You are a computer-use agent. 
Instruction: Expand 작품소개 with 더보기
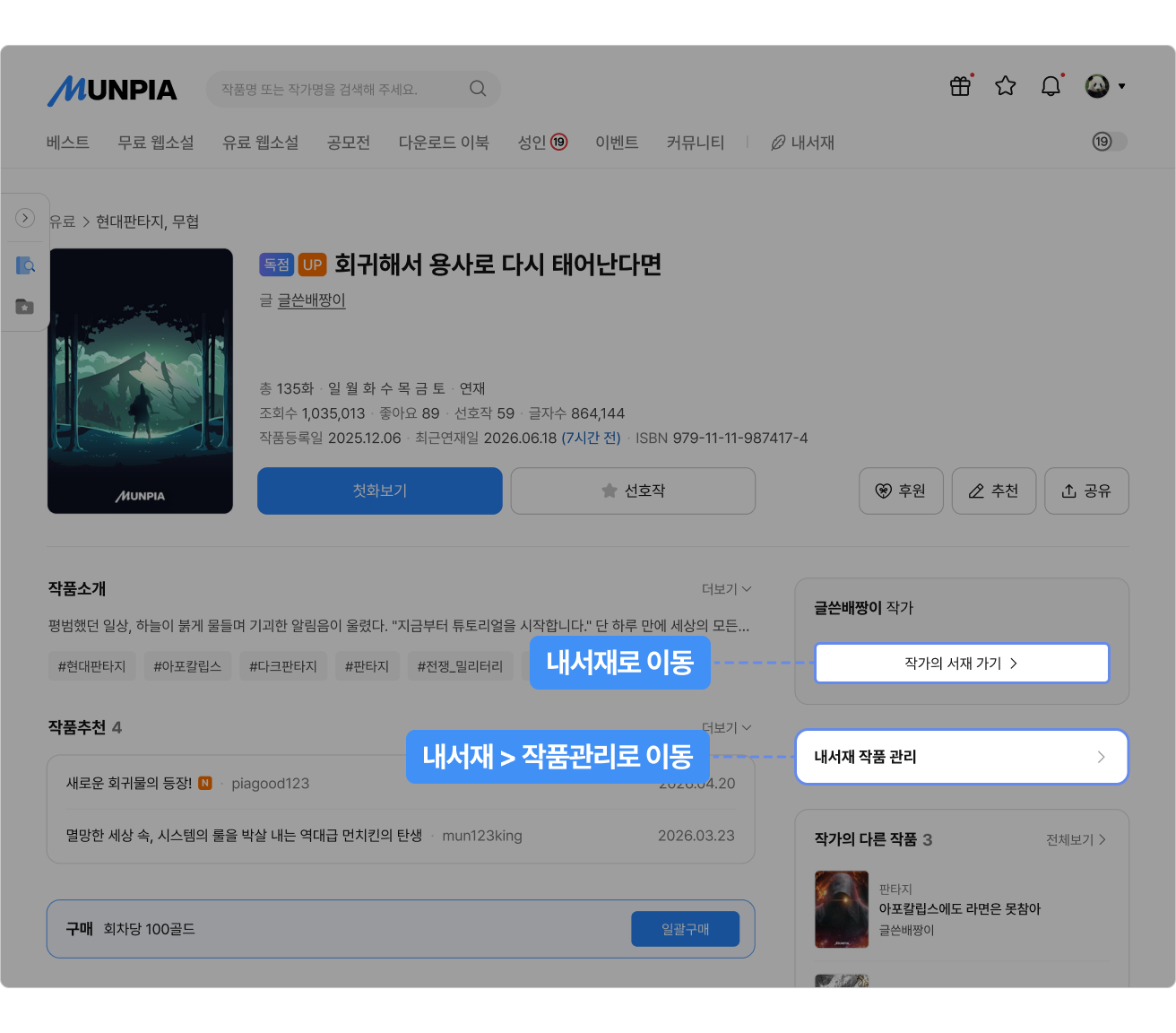point(726,589)
